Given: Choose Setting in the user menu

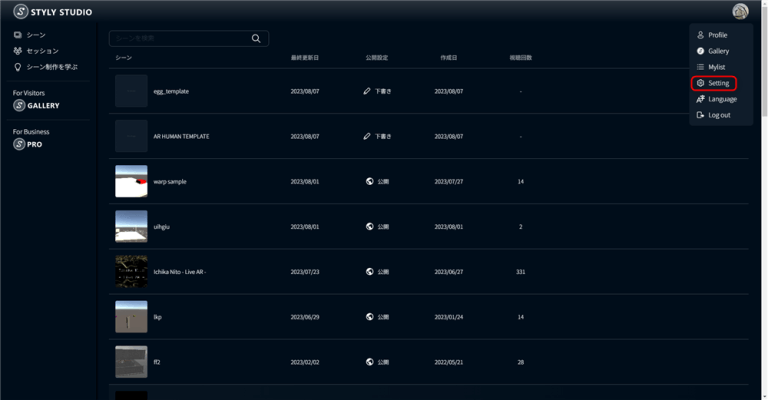Looking at the screenshot, I should [716, 83].
